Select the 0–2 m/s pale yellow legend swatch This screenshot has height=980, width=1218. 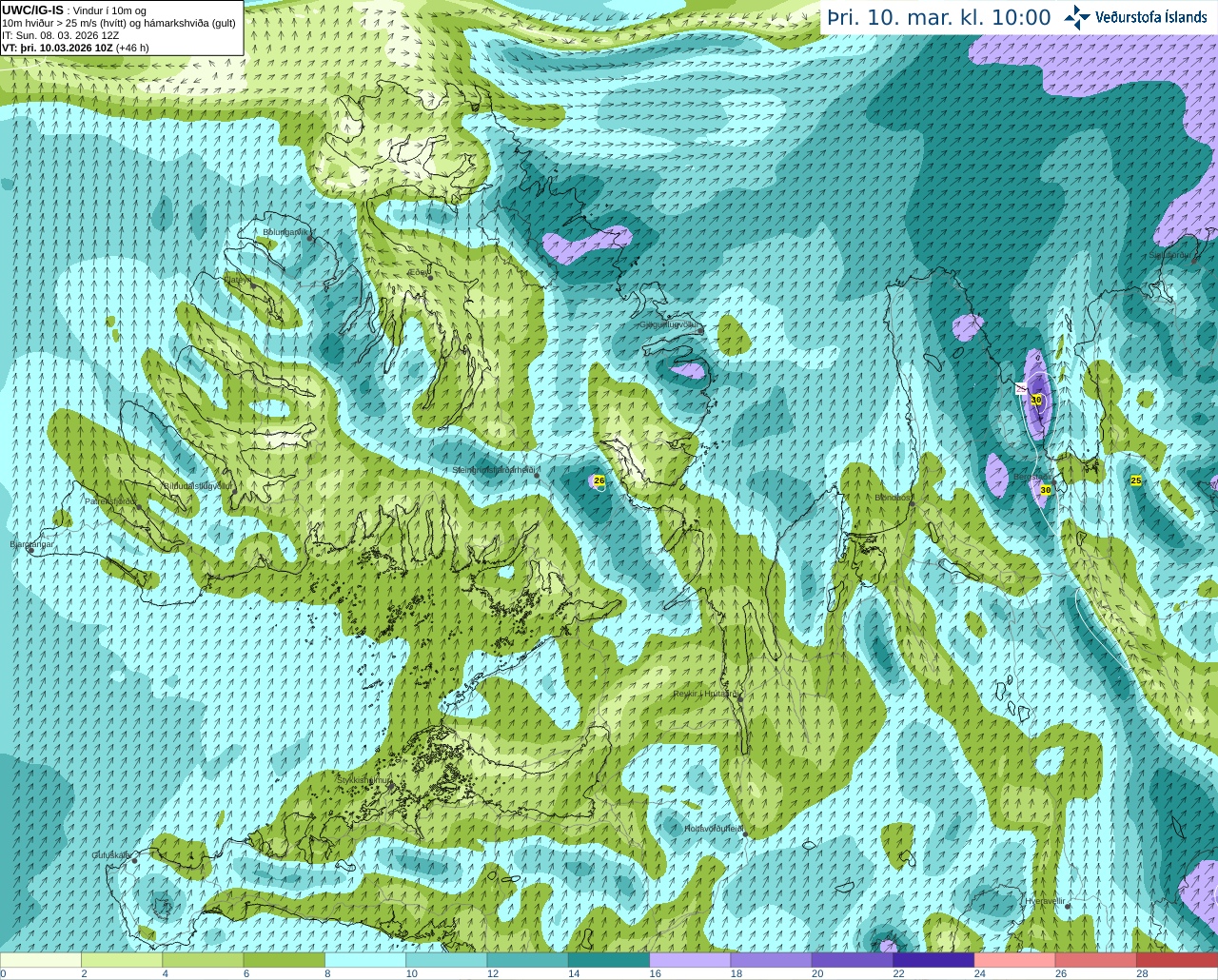point(41,960)
